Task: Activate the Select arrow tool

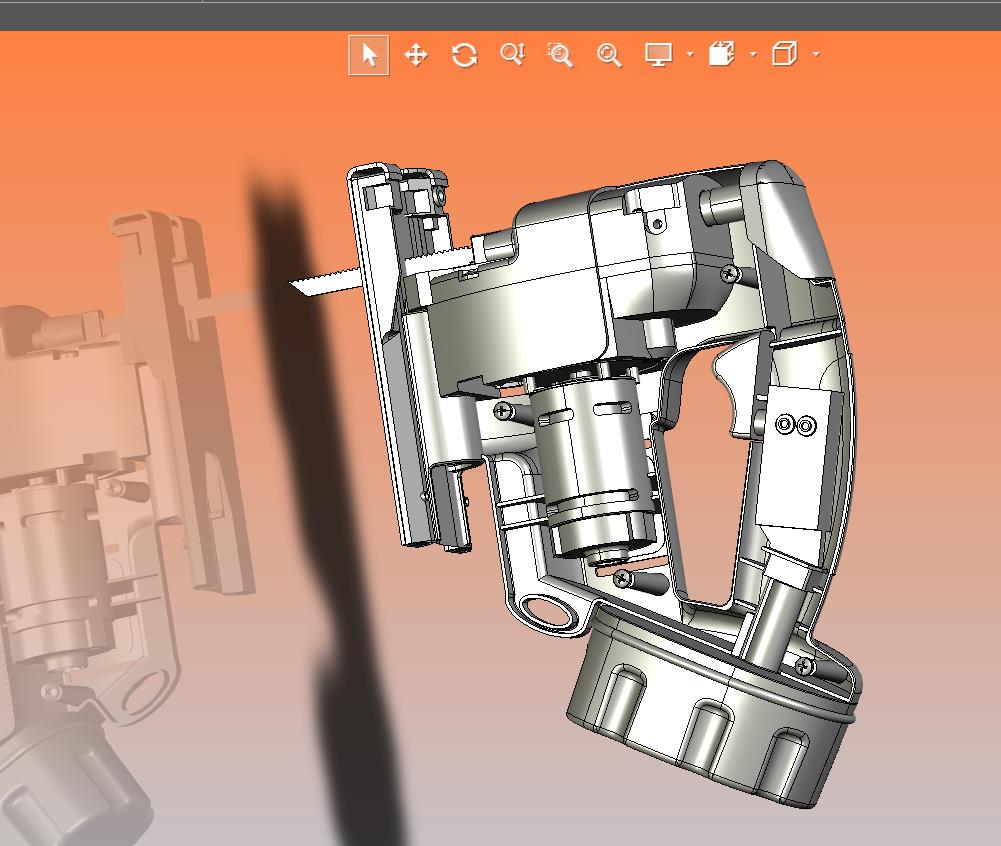Action: [369, 55]
